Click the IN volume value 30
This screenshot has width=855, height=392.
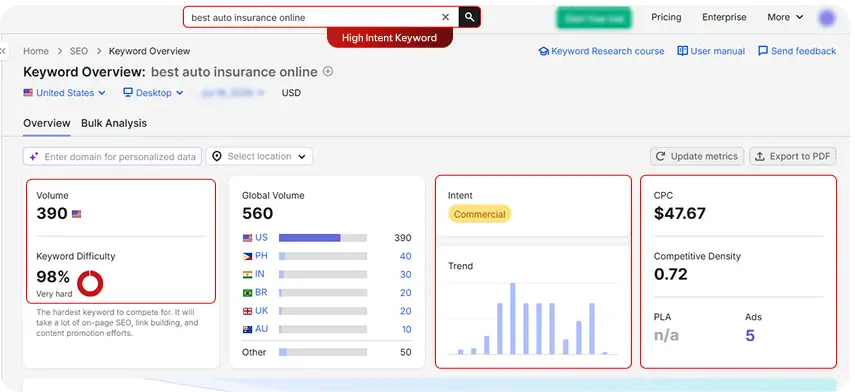[x=405, y=274]
